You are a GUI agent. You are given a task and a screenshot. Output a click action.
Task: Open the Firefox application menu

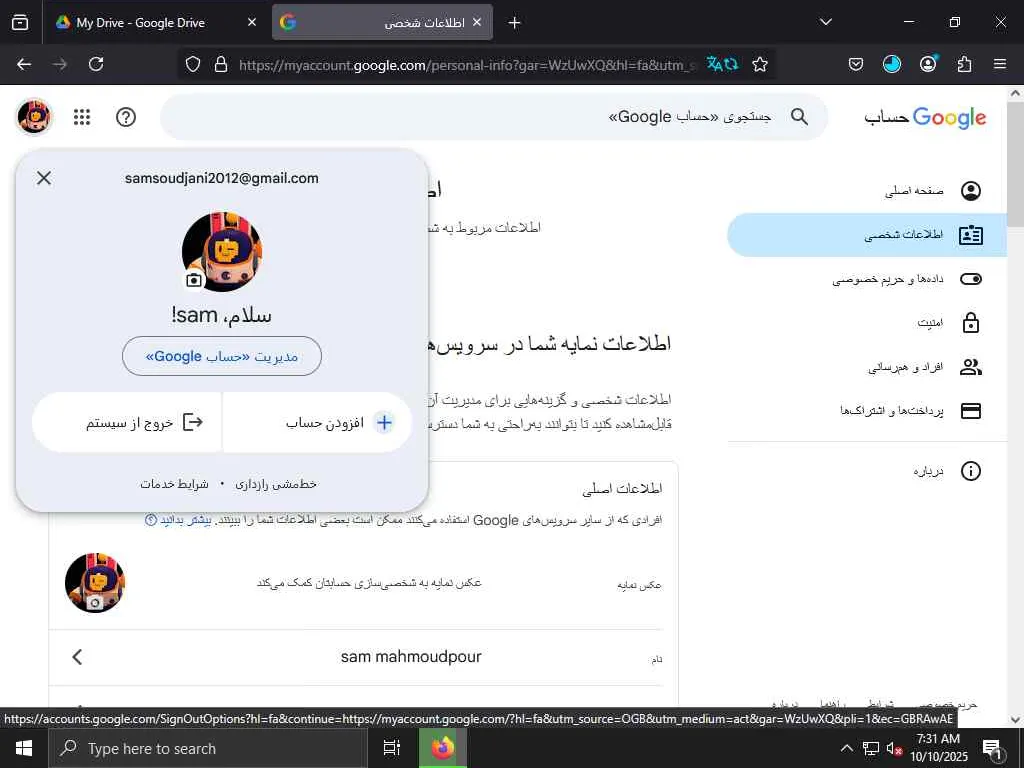pos(1000,64)
